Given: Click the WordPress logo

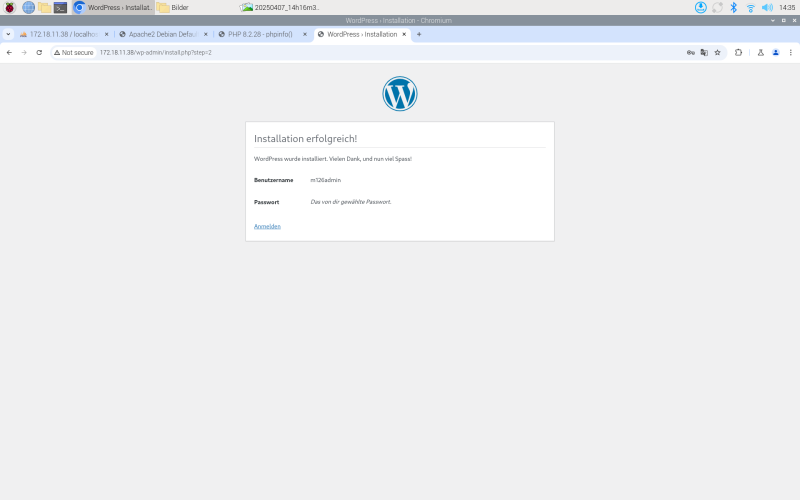Looking at the screenshot, I should [x=400, y=94].
